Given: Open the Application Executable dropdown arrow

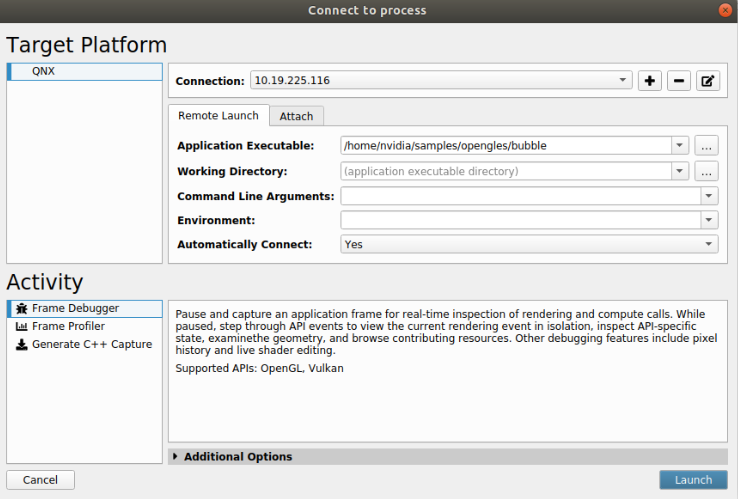Looking at the screenshot, I should [x=680, y=146].
